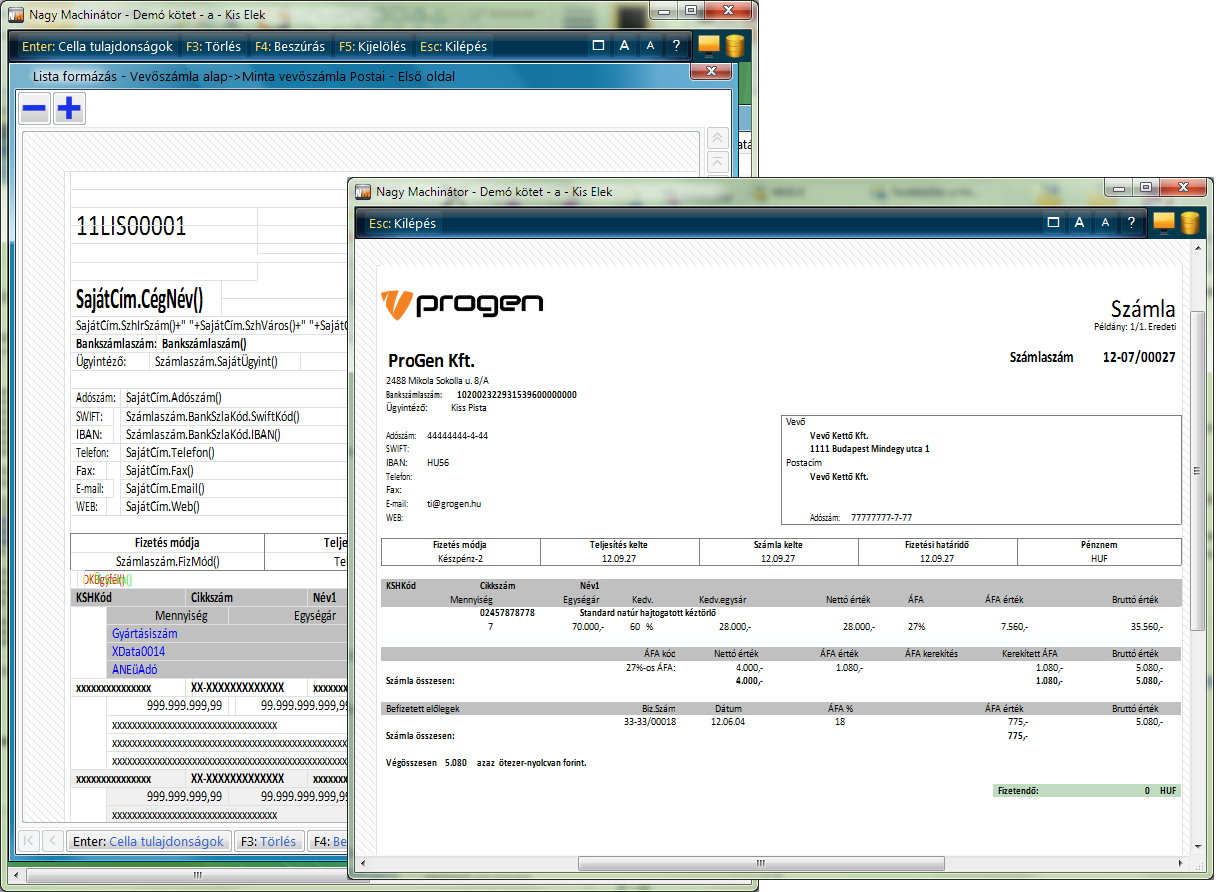Select the Fizetés módja header cell in designer

(168, 543)
